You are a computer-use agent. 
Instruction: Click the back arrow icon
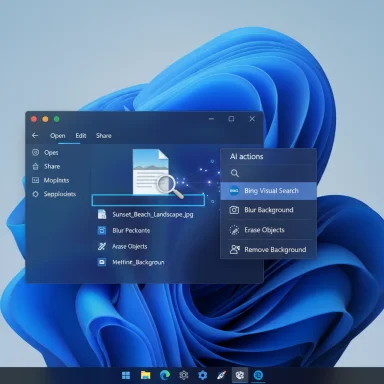pos(35,136)
